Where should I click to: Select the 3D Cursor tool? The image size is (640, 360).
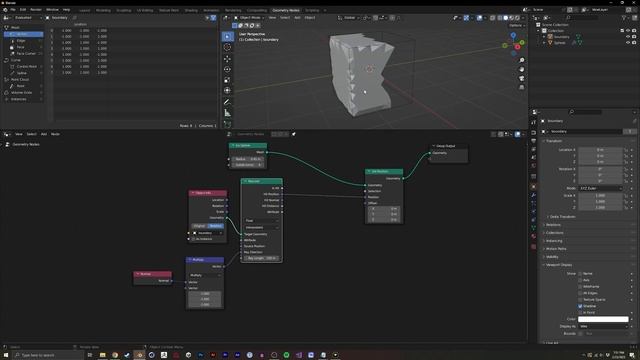click(227, 47)
